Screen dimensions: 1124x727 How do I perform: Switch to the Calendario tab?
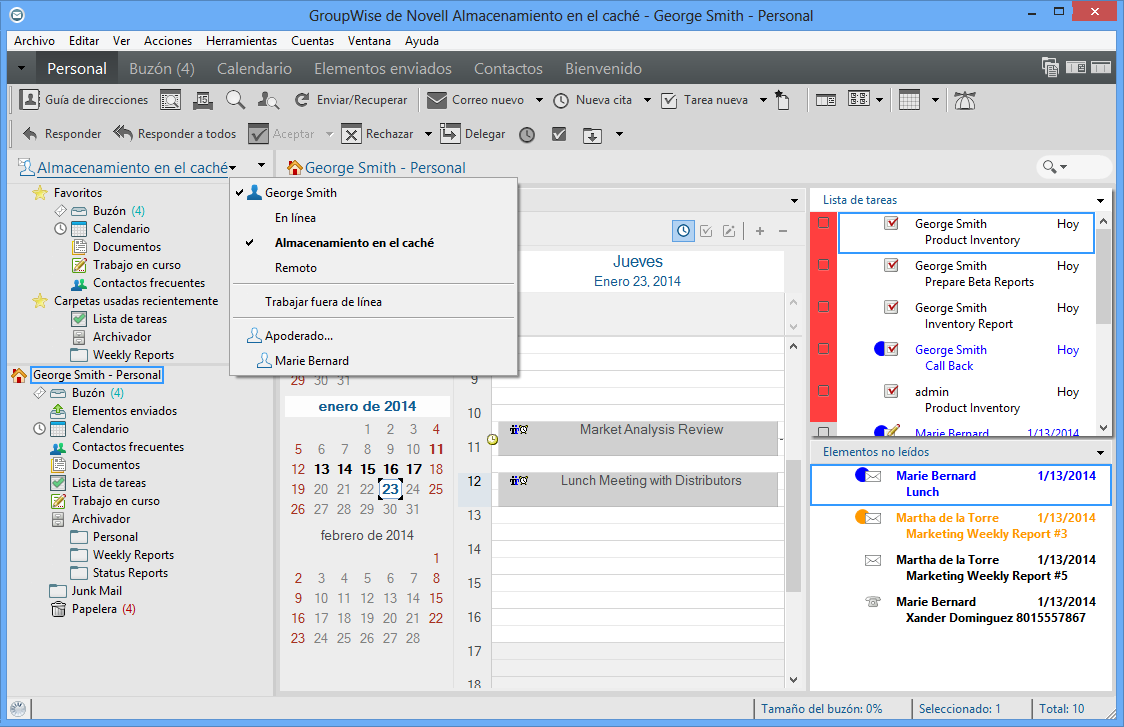[254, 69]
